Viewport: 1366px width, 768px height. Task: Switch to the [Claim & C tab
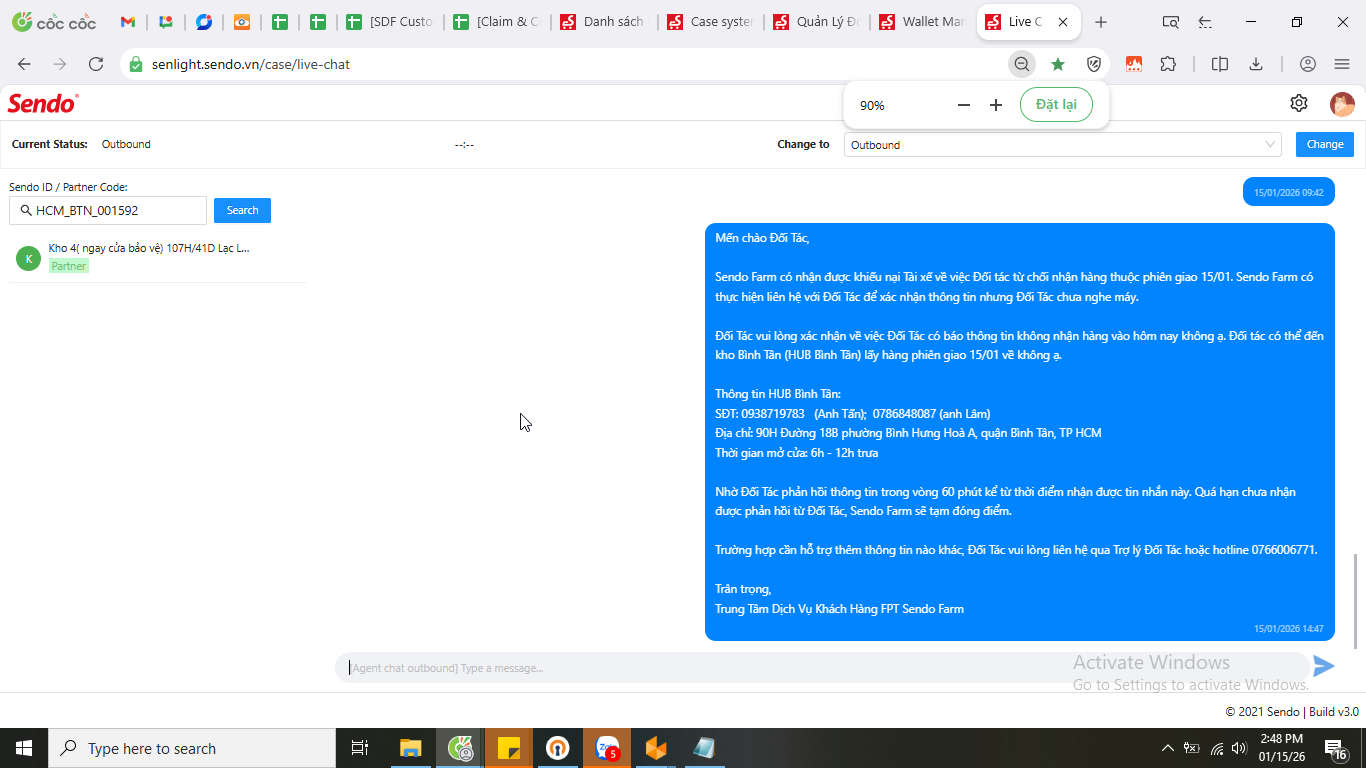tap(496, 22)
